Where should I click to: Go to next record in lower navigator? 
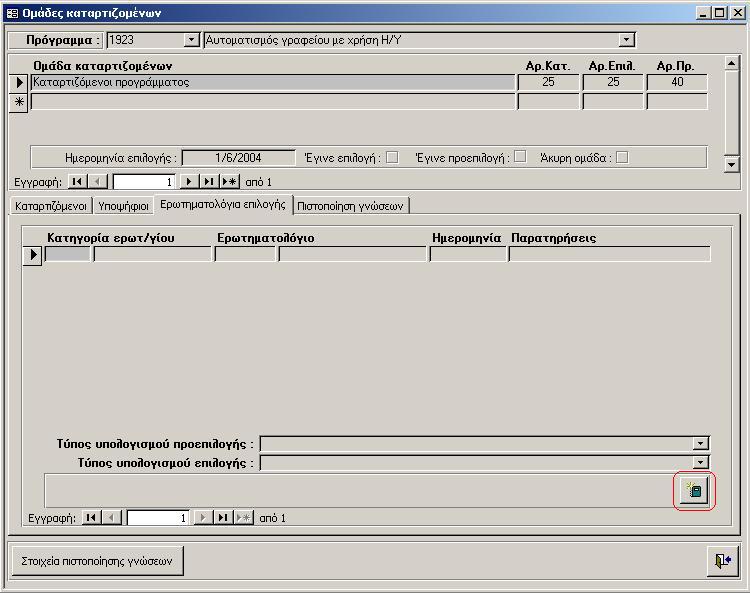click(x=203, y=518)
